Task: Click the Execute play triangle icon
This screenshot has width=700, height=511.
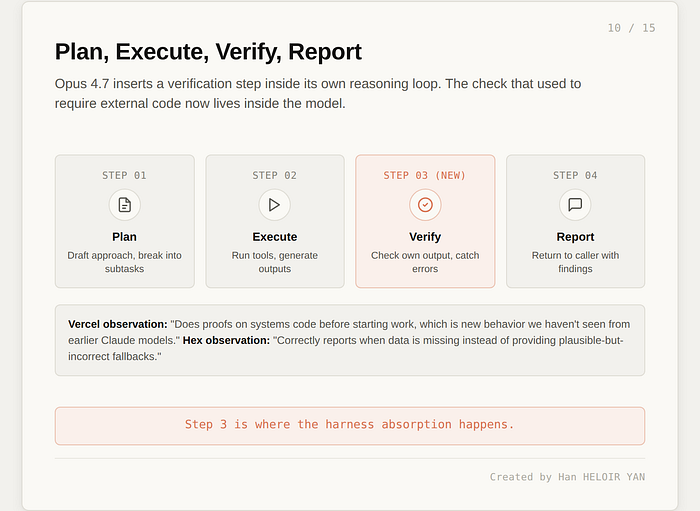Action: point(275,205)
